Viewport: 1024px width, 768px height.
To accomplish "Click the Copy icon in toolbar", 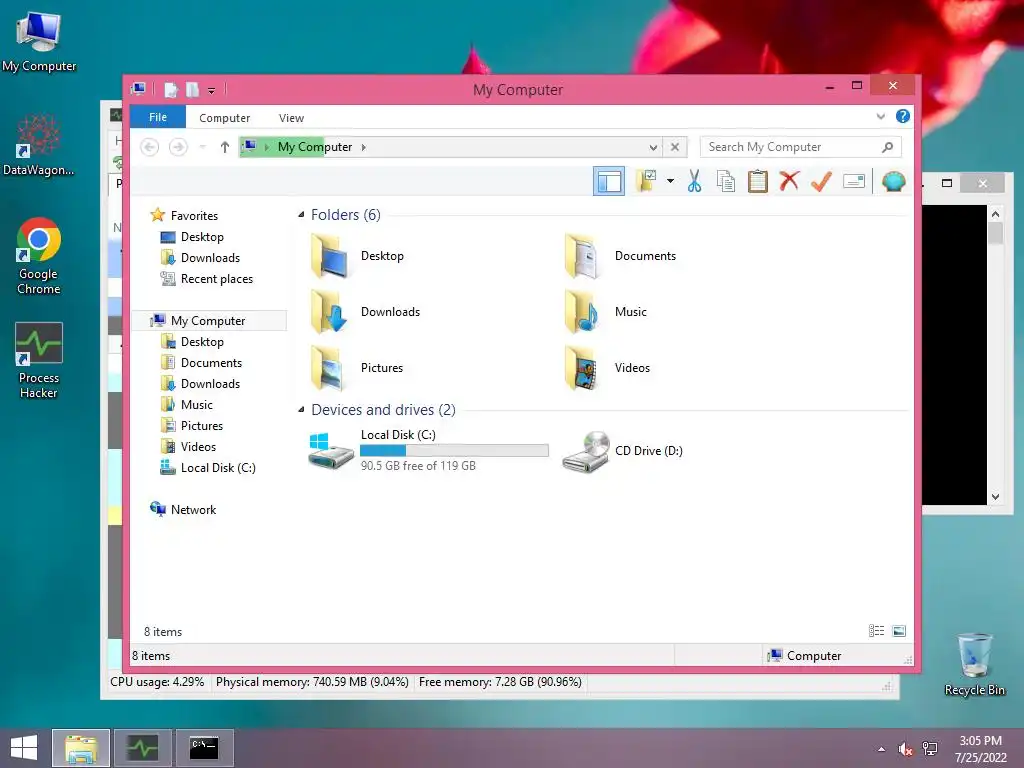I will [x=726, y=181].
